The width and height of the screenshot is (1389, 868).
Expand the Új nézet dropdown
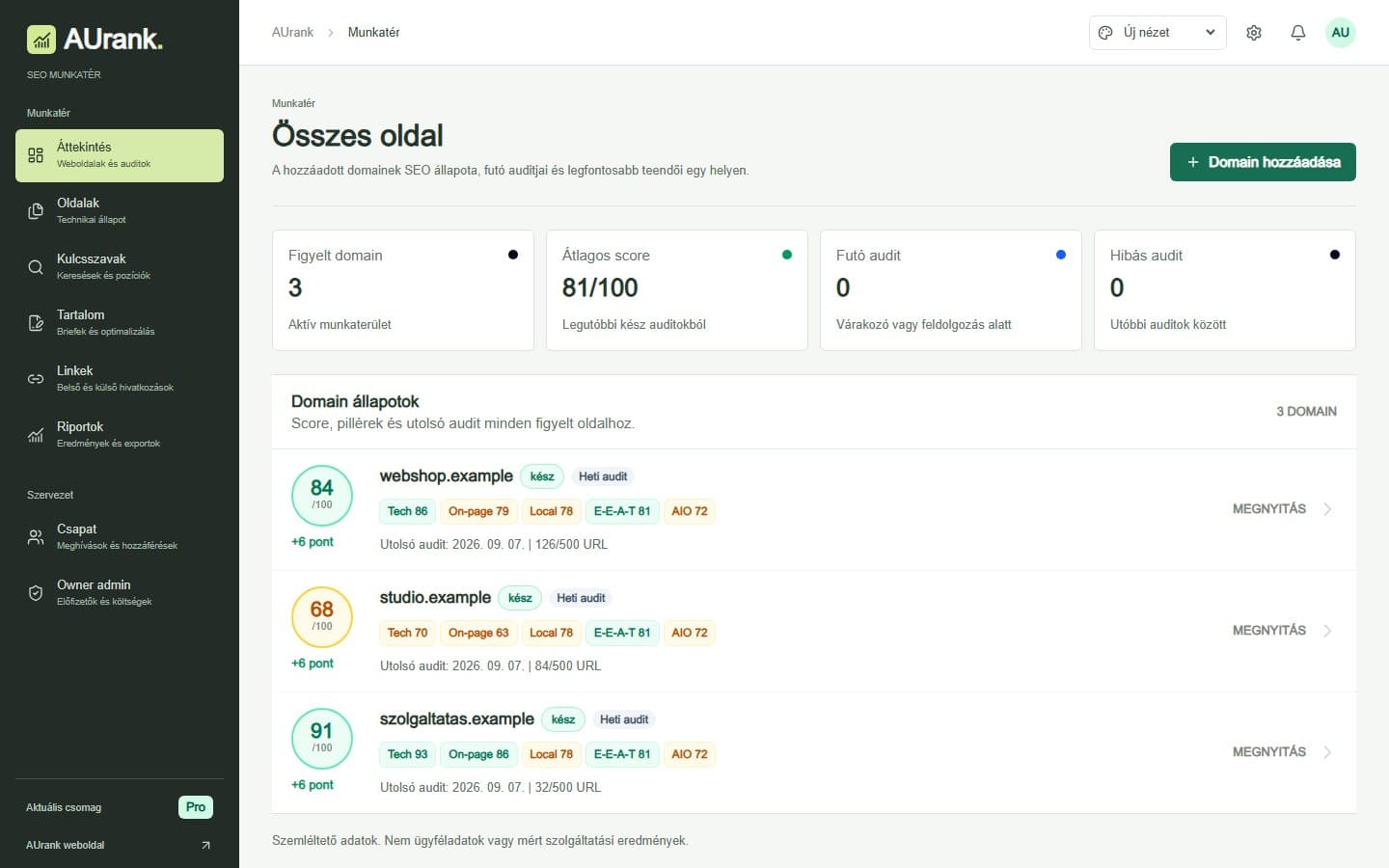point(1157,33)
